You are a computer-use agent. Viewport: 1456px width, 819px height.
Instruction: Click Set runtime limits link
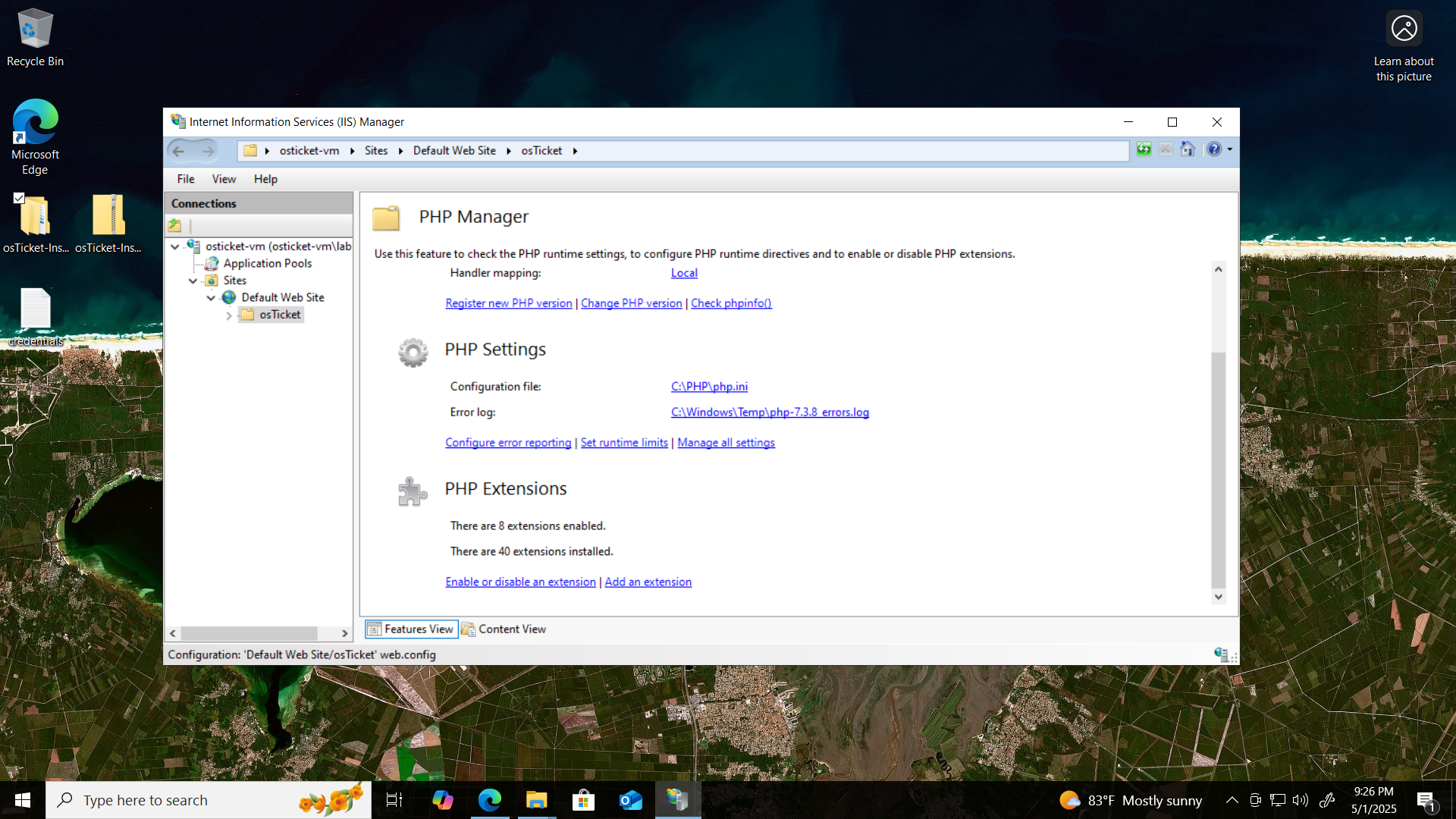624,443
